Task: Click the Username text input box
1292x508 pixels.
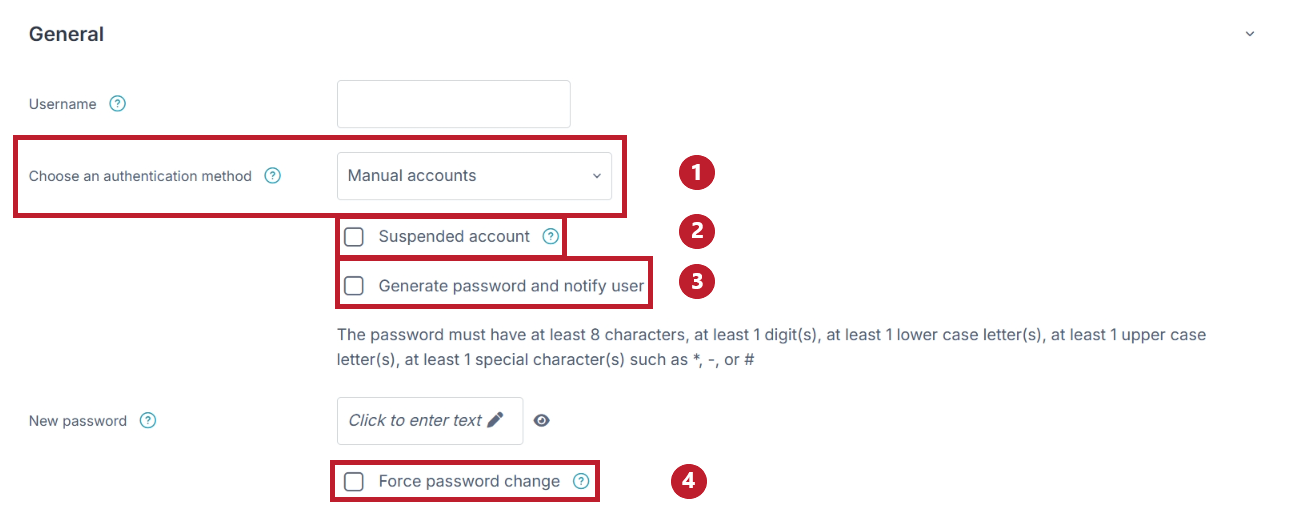Action: pos(454,104)
